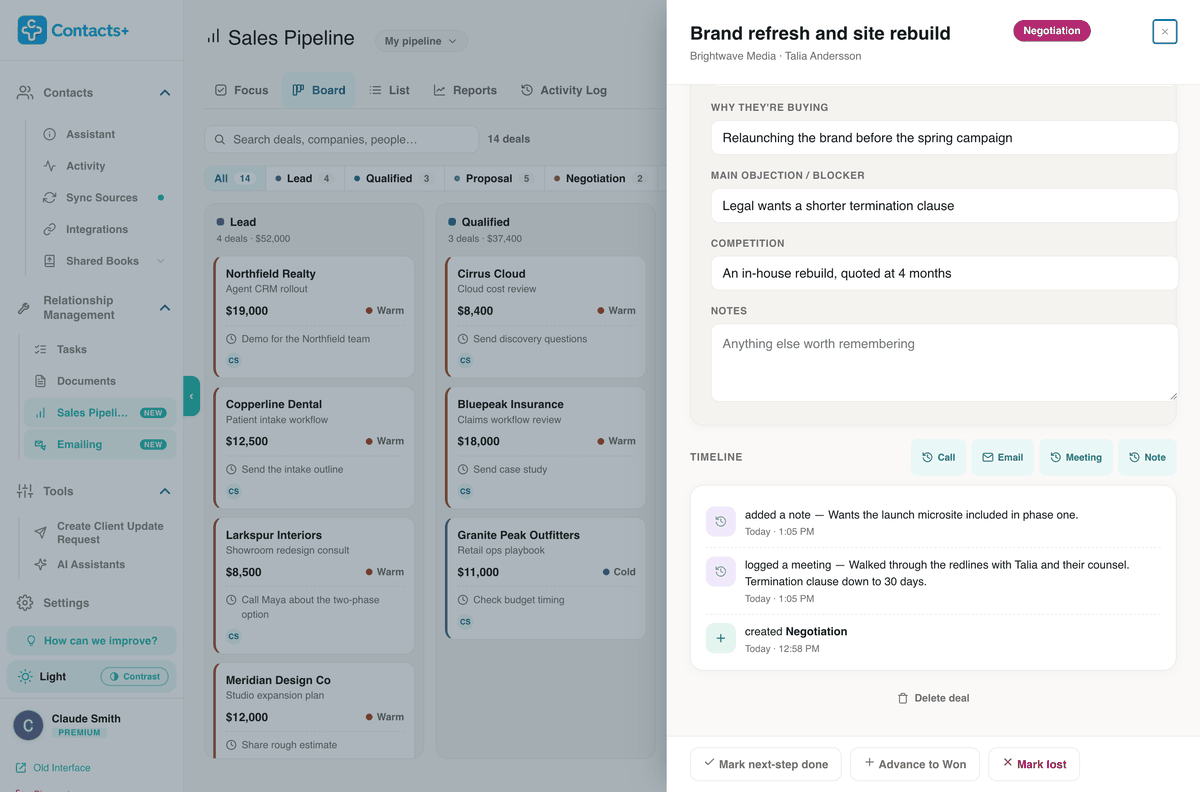
Task: Collapse the Relationship Management section chevron
Action: [x=165, y=308]
